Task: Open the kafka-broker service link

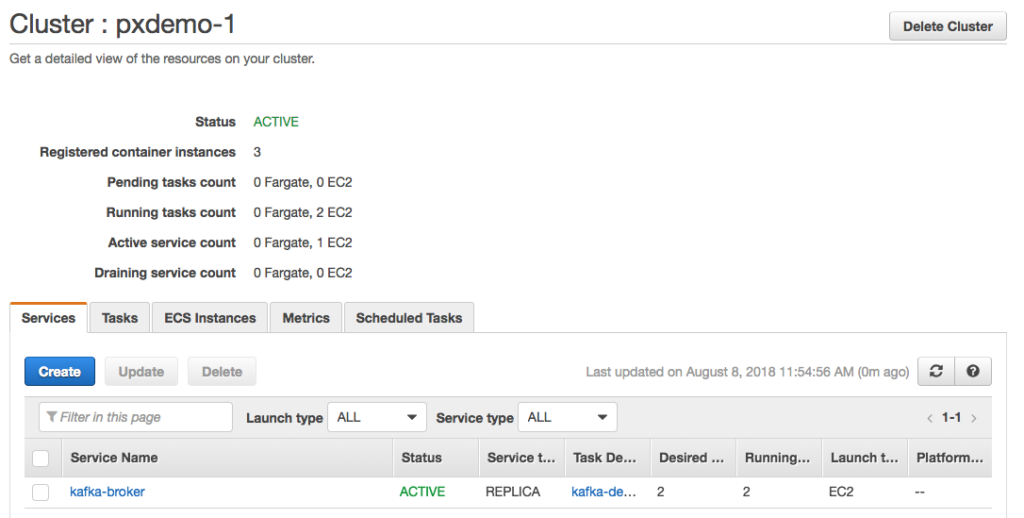Action: [107, 492]
